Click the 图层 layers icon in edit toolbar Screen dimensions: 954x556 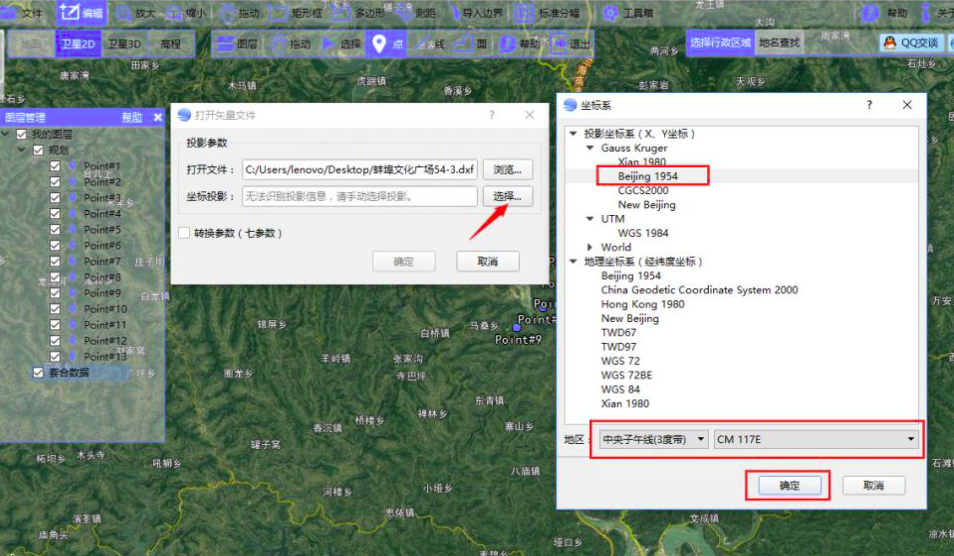point(225,44)
